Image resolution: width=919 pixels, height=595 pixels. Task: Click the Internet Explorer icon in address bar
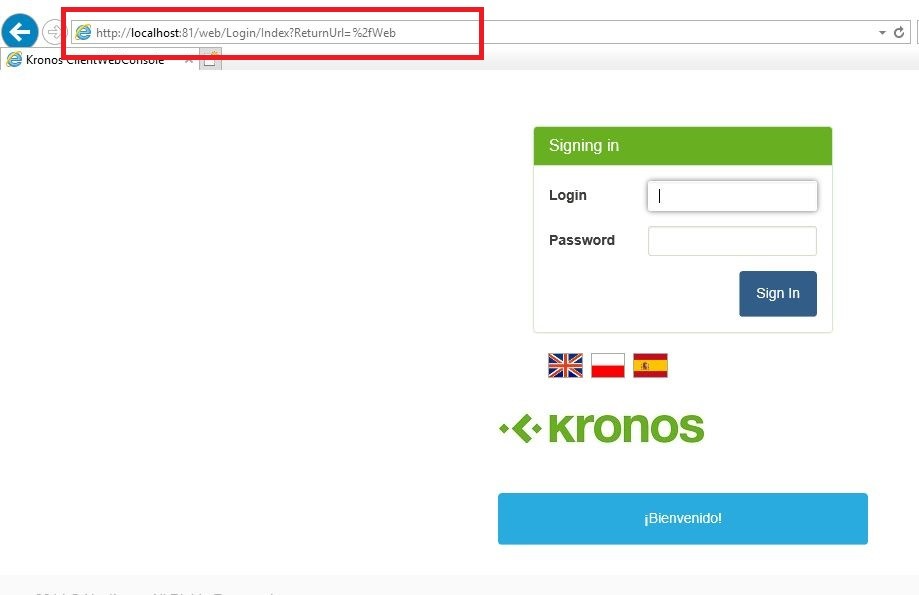[x=84, y=32]
